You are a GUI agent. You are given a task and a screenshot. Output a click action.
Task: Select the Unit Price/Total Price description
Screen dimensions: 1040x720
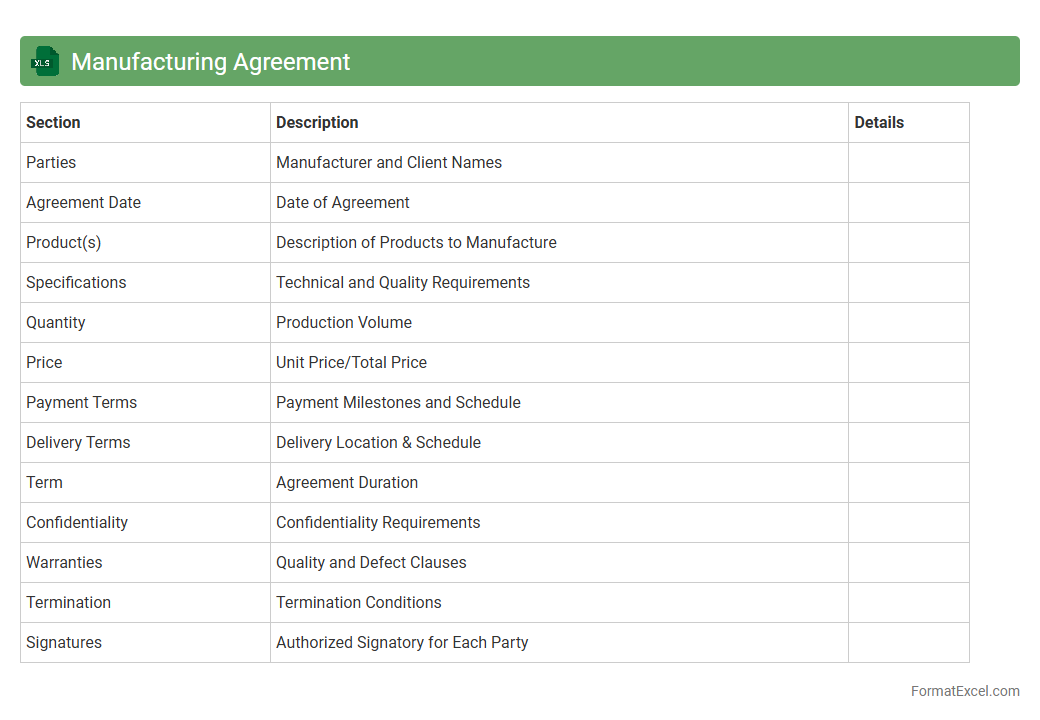[x=351, y=363]
